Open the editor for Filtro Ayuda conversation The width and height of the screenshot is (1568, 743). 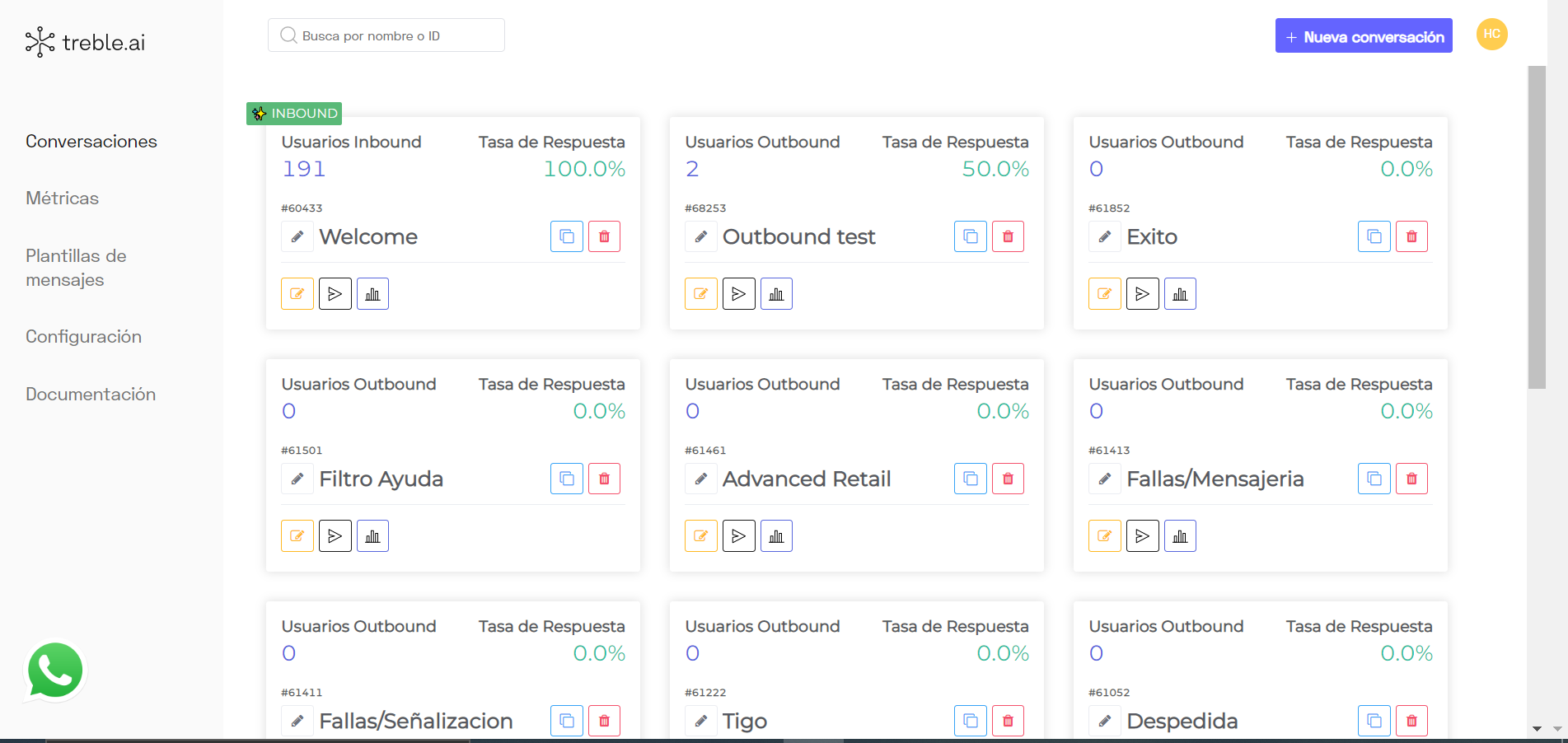(297, 536)
